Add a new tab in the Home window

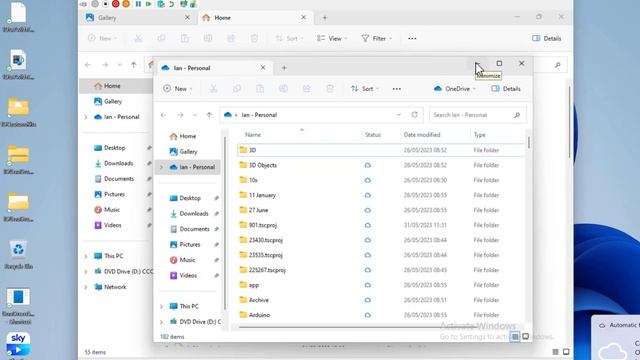click(x=325, y=18)
